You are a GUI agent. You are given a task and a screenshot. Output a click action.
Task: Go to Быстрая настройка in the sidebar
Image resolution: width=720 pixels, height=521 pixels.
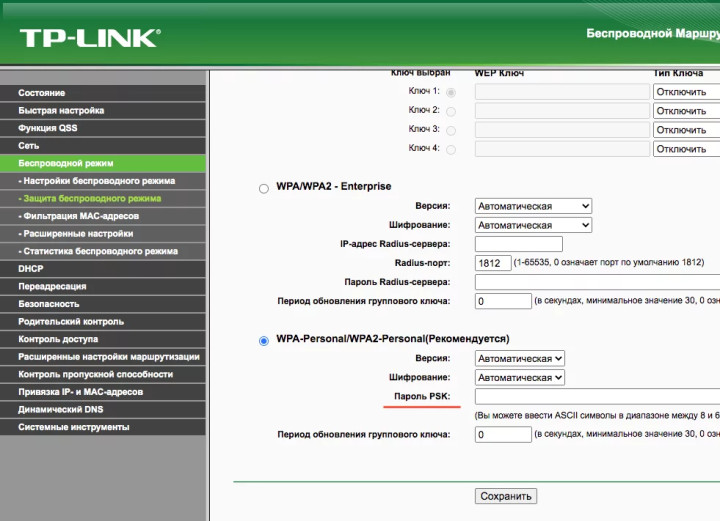pos(61,110)
